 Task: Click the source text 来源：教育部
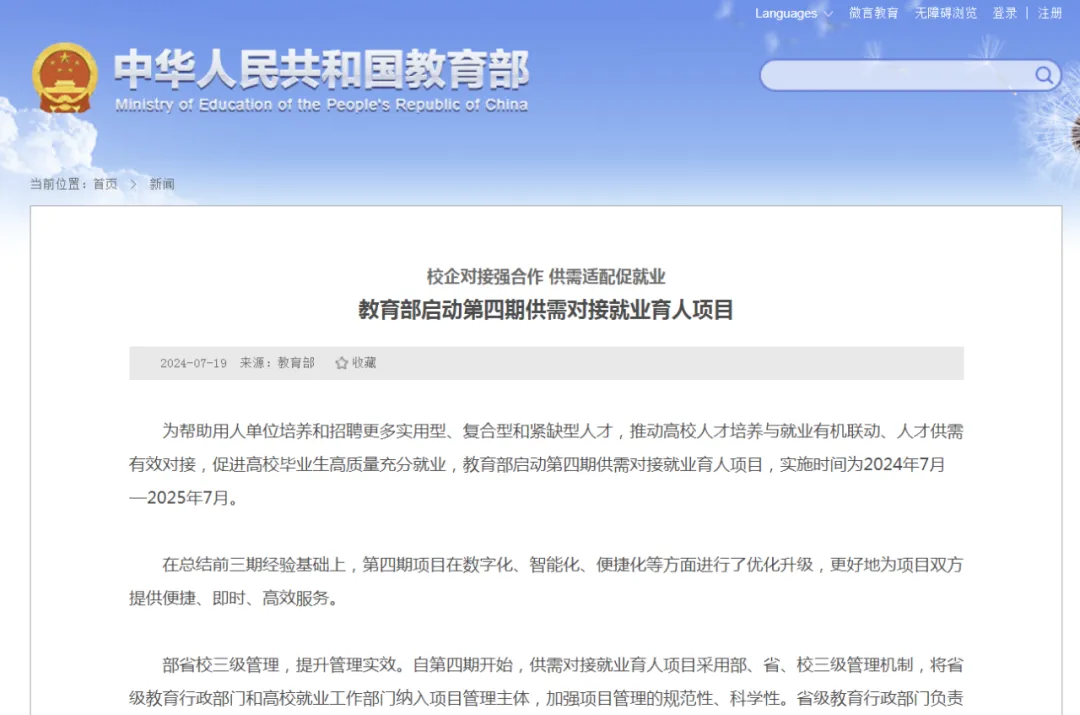coord(277,363)
